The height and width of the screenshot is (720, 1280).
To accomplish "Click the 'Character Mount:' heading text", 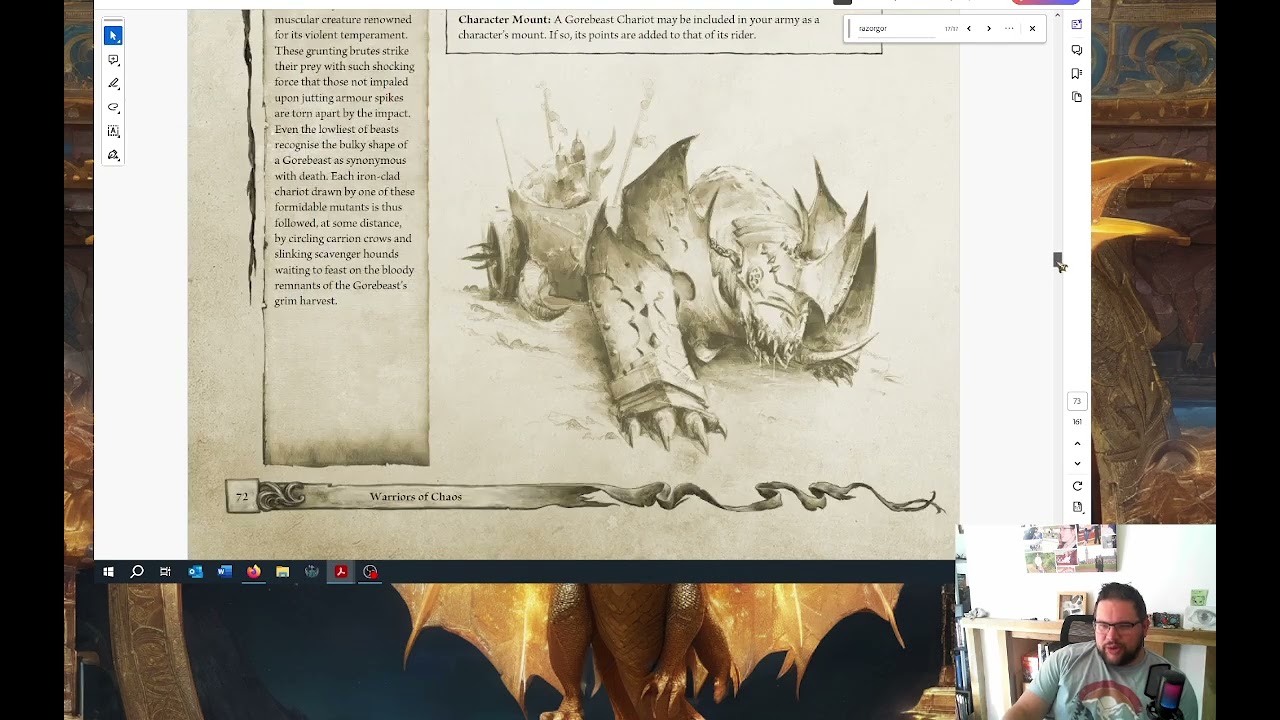I will click(504, 20).
